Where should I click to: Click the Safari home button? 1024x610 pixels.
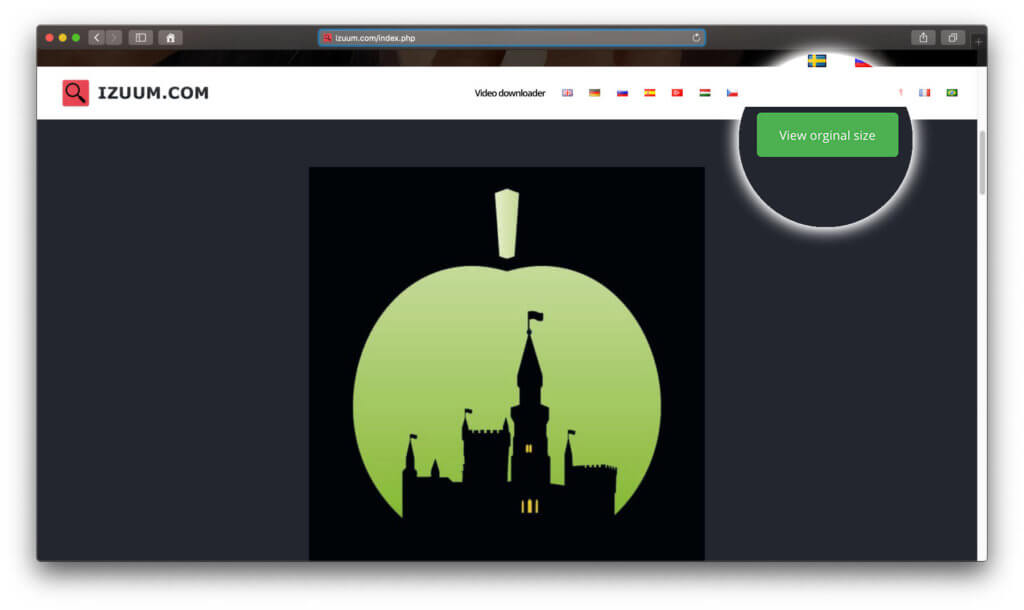pyautogui.click(x=170, y=38)
